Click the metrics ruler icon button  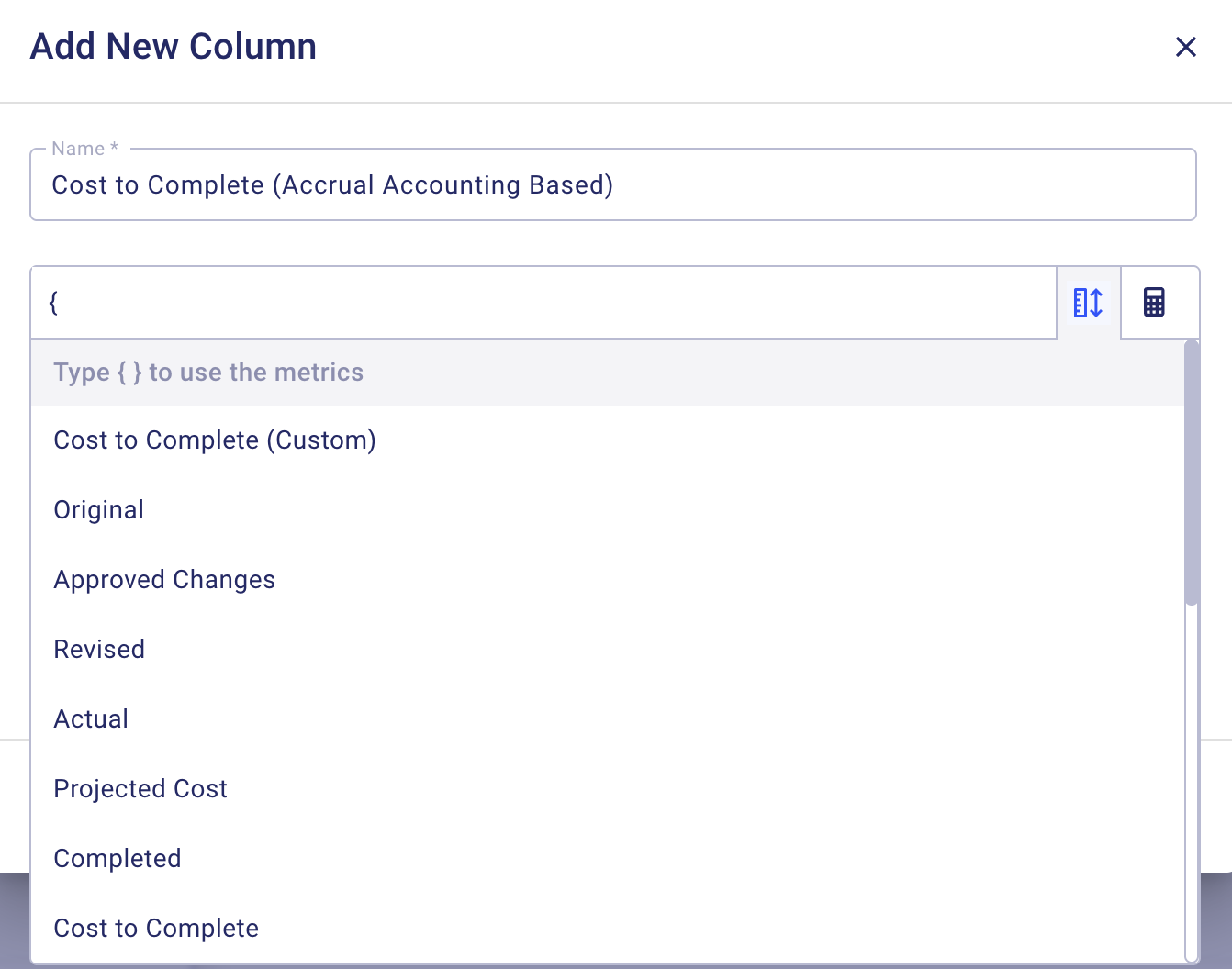click(x=1088, y=303)
